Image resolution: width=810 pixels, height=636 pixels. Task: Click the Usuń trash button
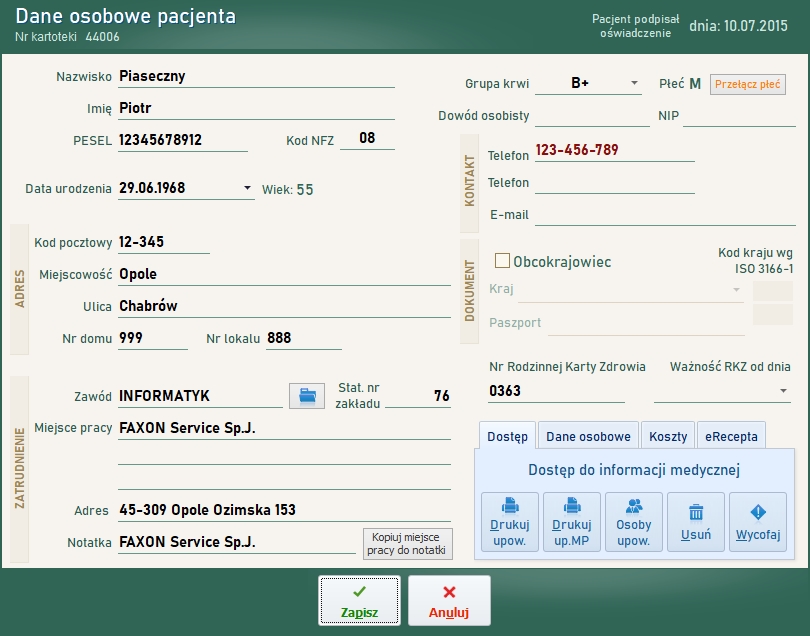[x=695, y=522]
